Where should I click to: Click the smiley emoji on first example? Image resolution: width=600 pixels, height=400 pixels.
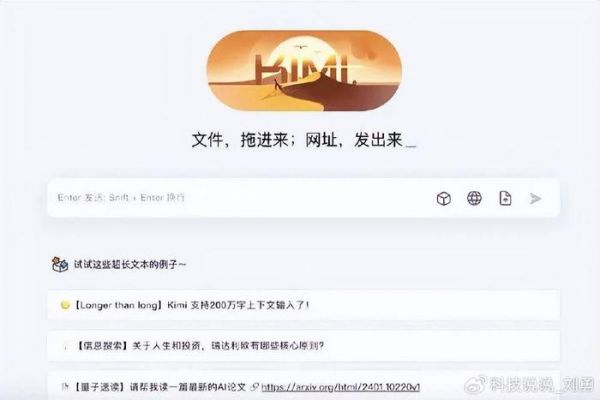point(65,305)
